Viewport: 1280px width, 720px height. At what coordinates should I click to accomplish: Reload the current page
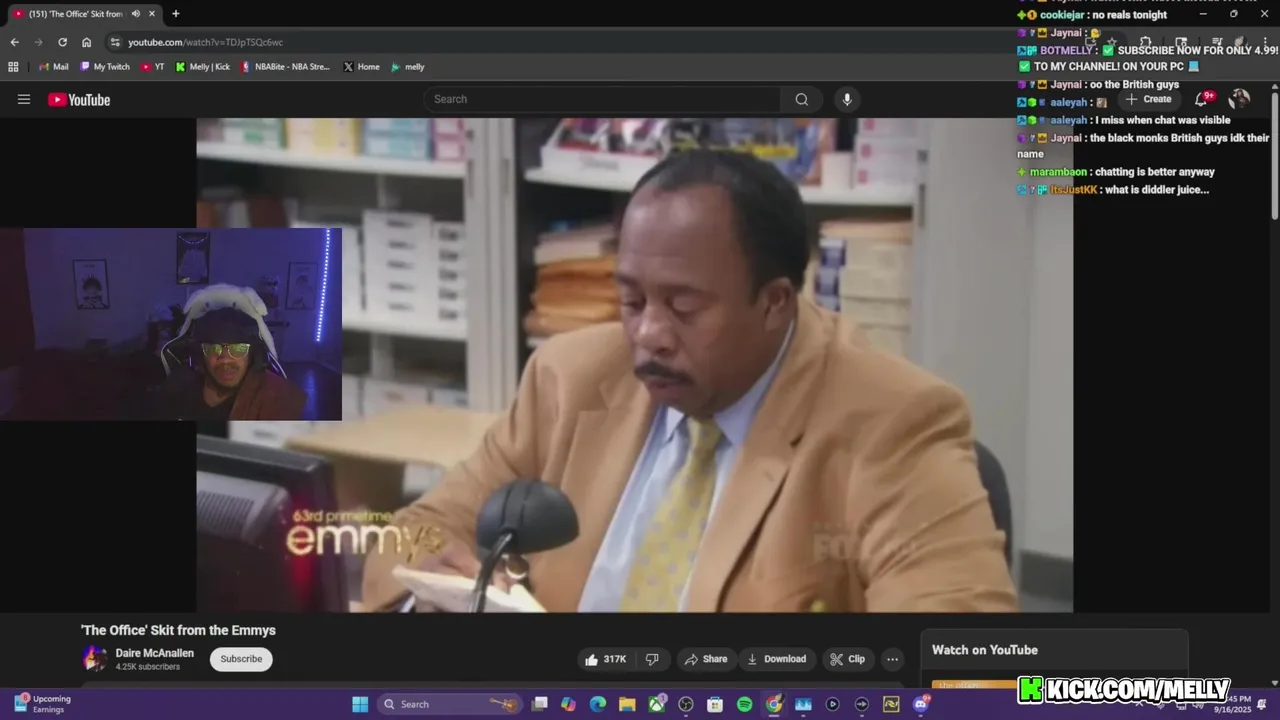coord(62,42)
